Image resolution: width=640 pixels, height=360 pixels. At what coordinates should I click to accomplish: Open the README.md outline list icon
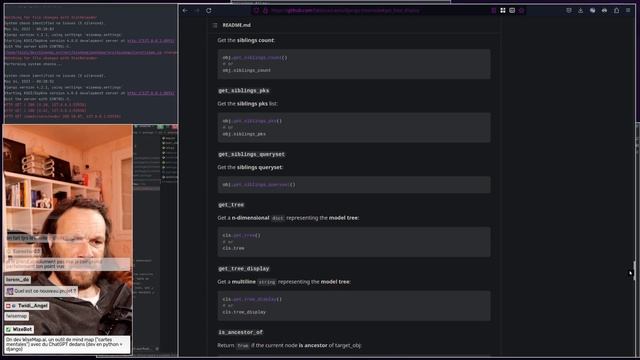coord(215,25)
